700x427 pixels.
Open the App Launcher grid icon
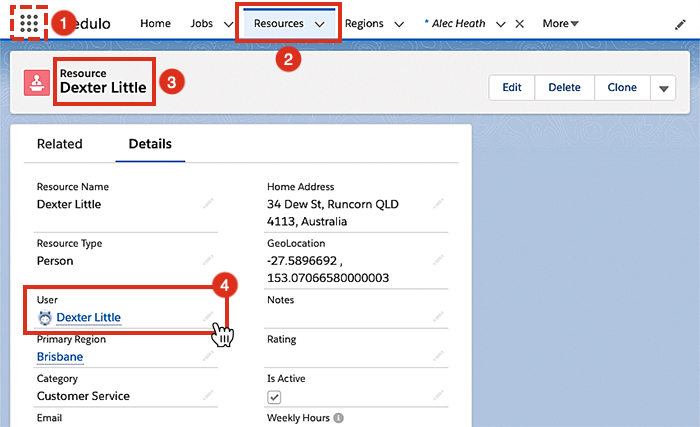[x=29, y=23]
